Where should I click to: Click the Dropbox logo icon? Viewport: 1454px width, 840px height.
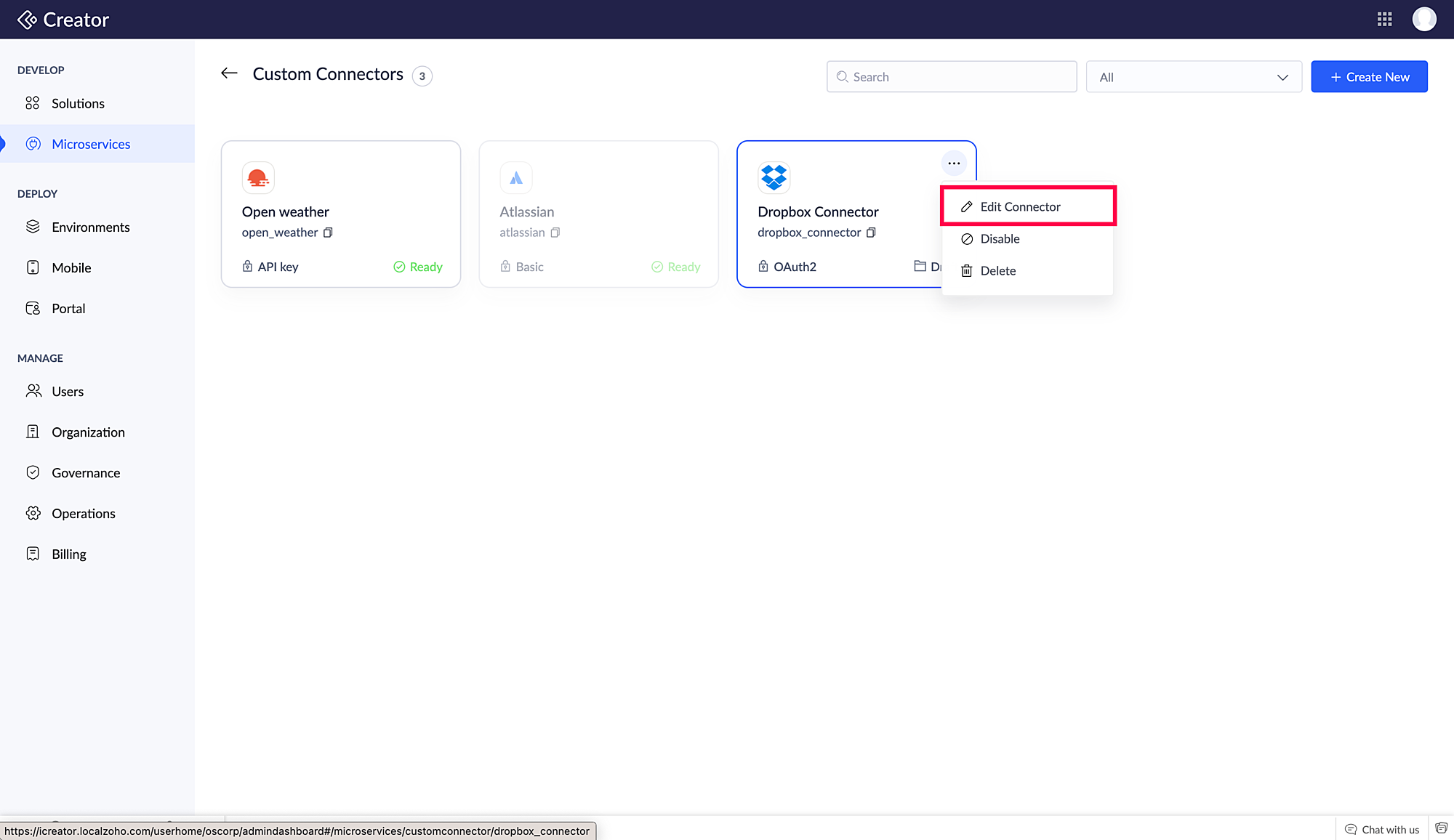774,177
